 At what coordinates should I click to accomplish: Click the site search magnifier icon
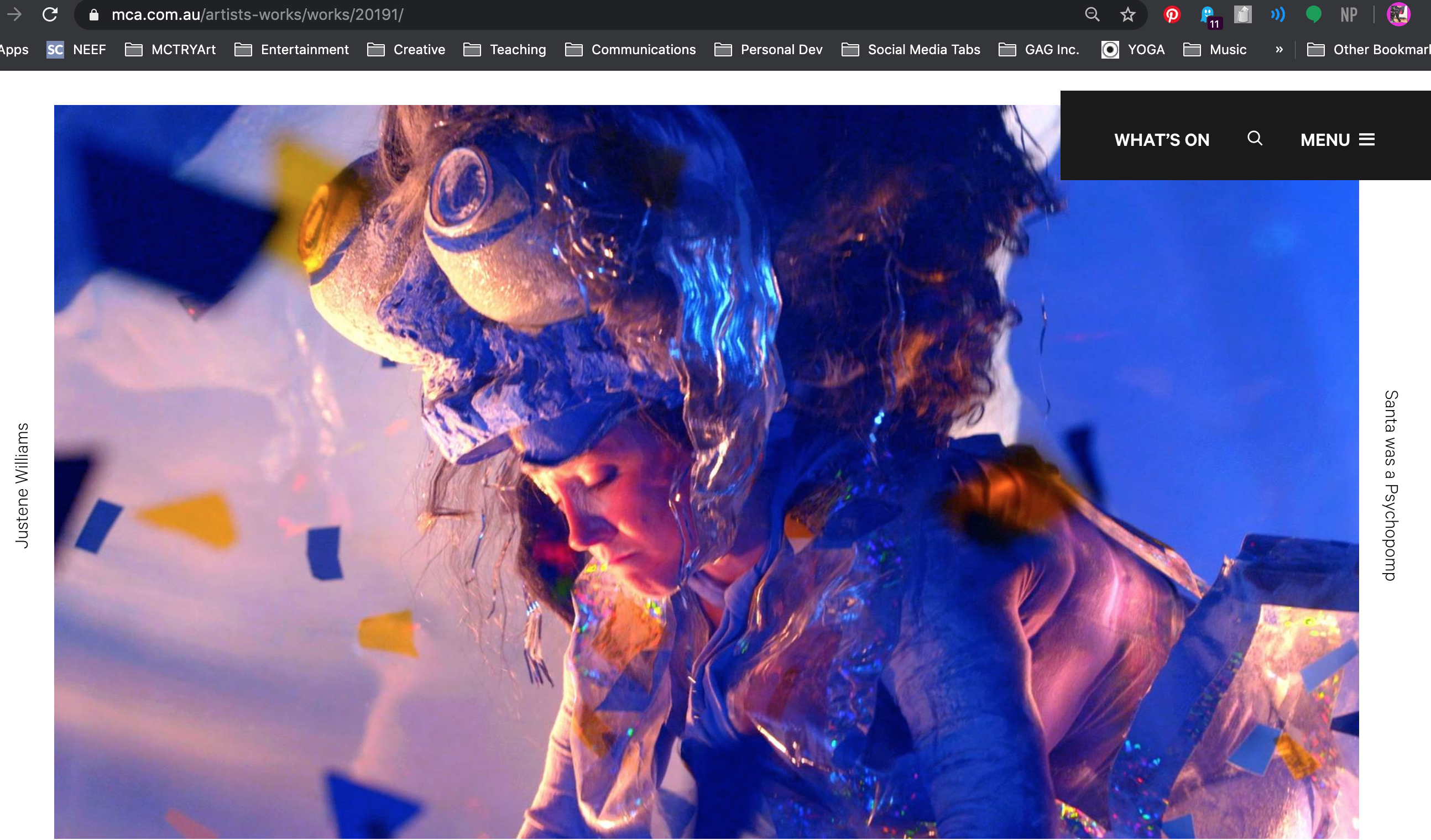point(1255,139)
